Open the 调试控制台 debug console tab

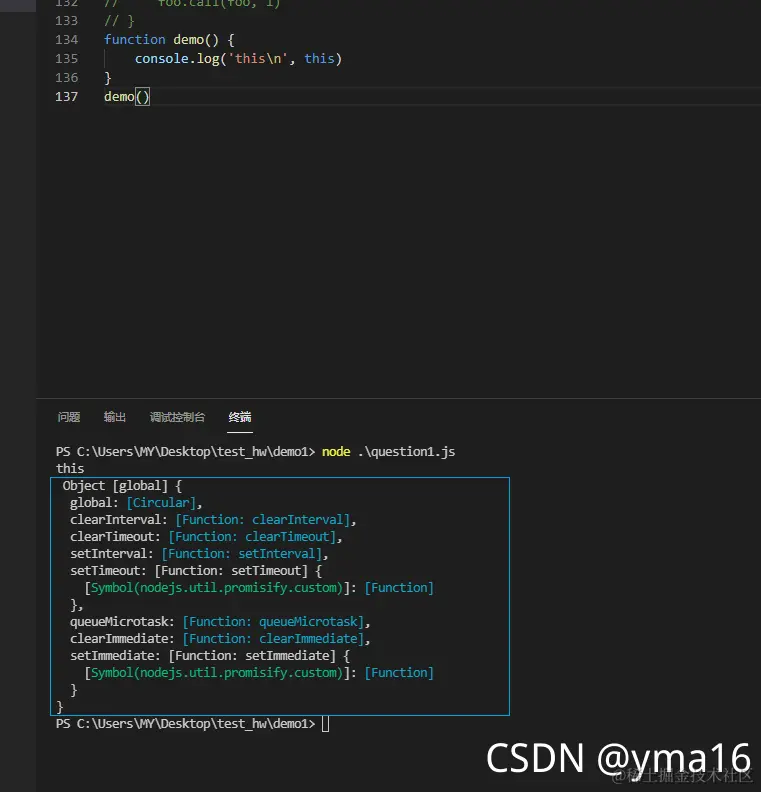177,417
